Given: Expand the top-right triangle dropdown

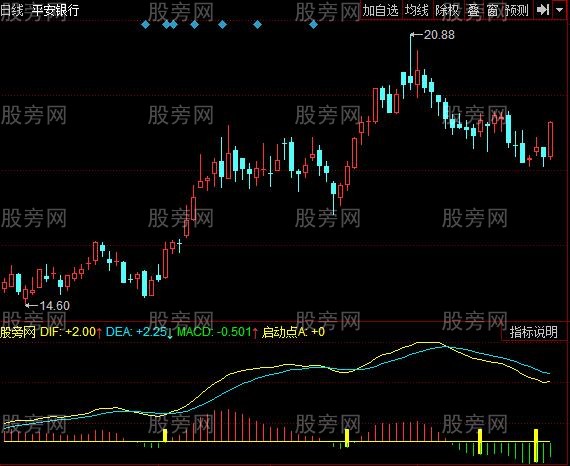Looking at the screenshot, I should (560, 10).
